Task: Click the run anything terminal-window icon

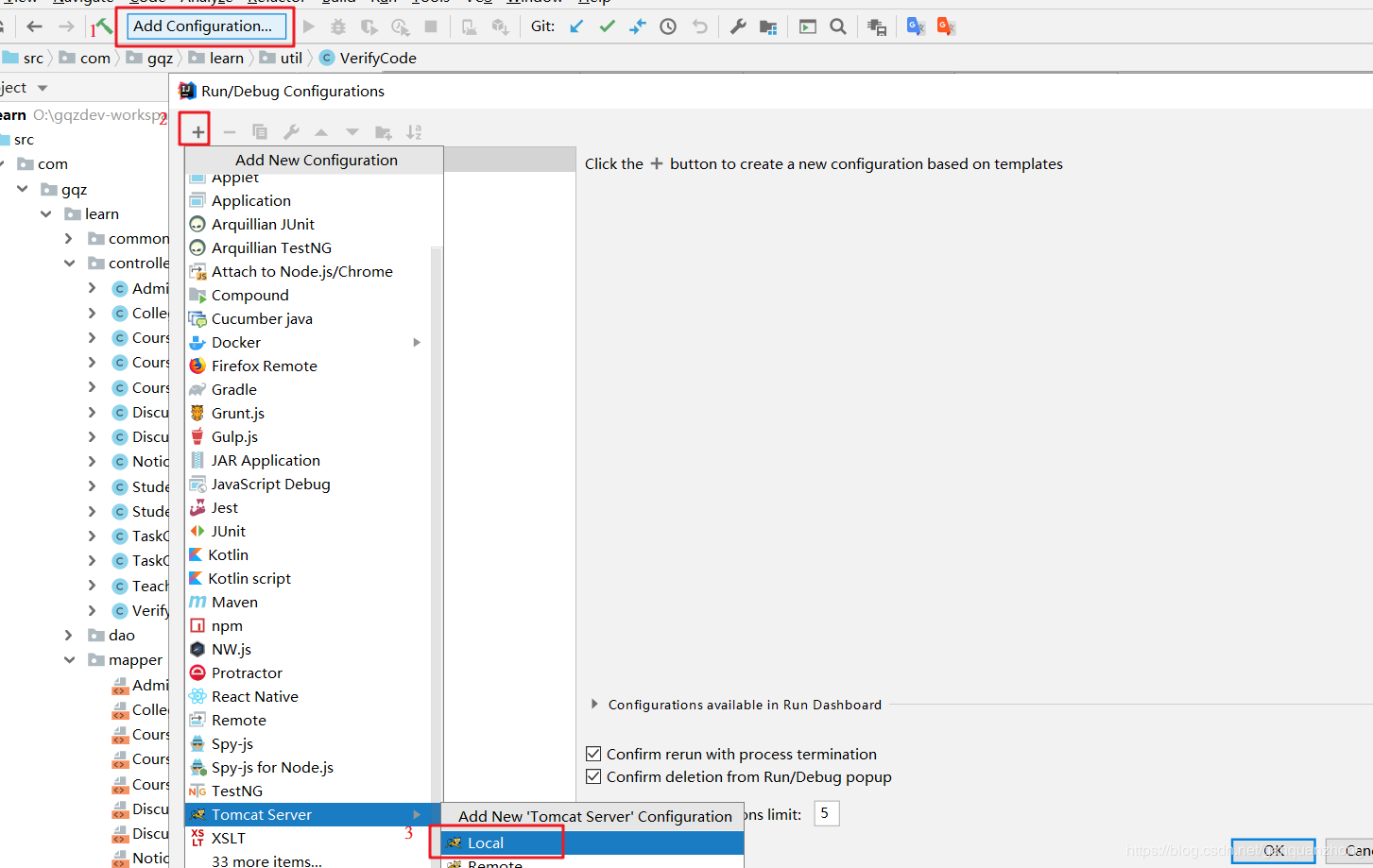Action: [x=808, y=26]
